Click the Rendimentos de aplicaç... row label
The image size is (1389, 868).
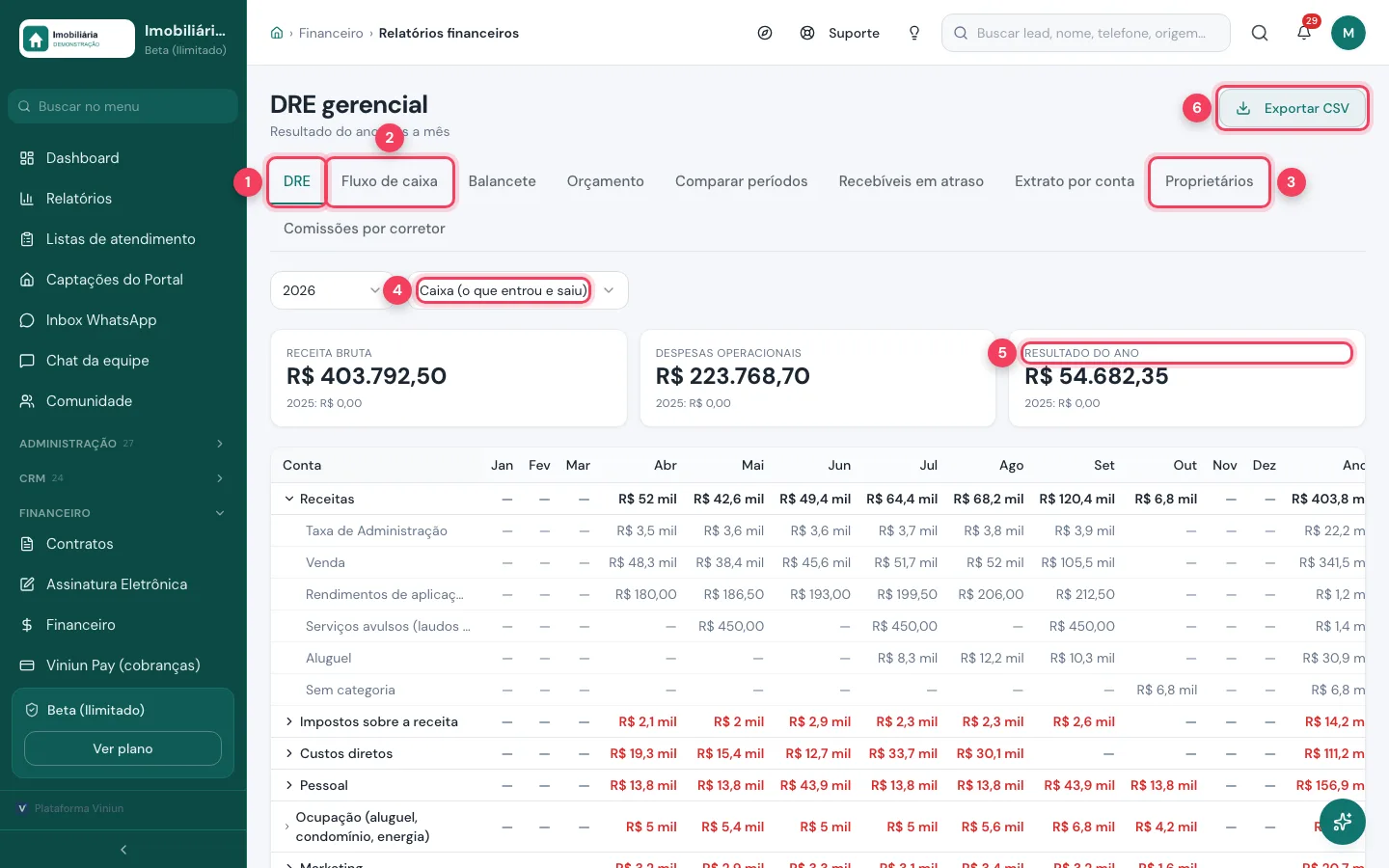coord(385,594)
